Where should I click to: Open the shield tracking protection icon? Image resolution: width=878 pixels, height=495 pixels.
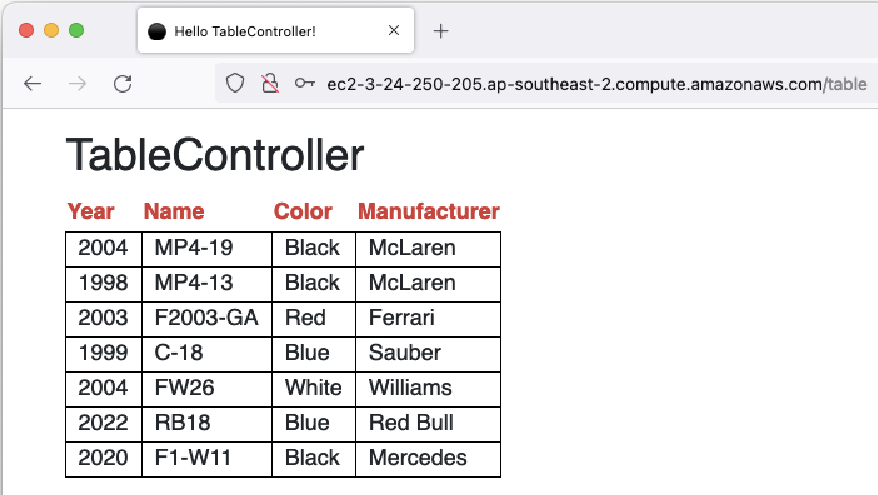[235, 84]
